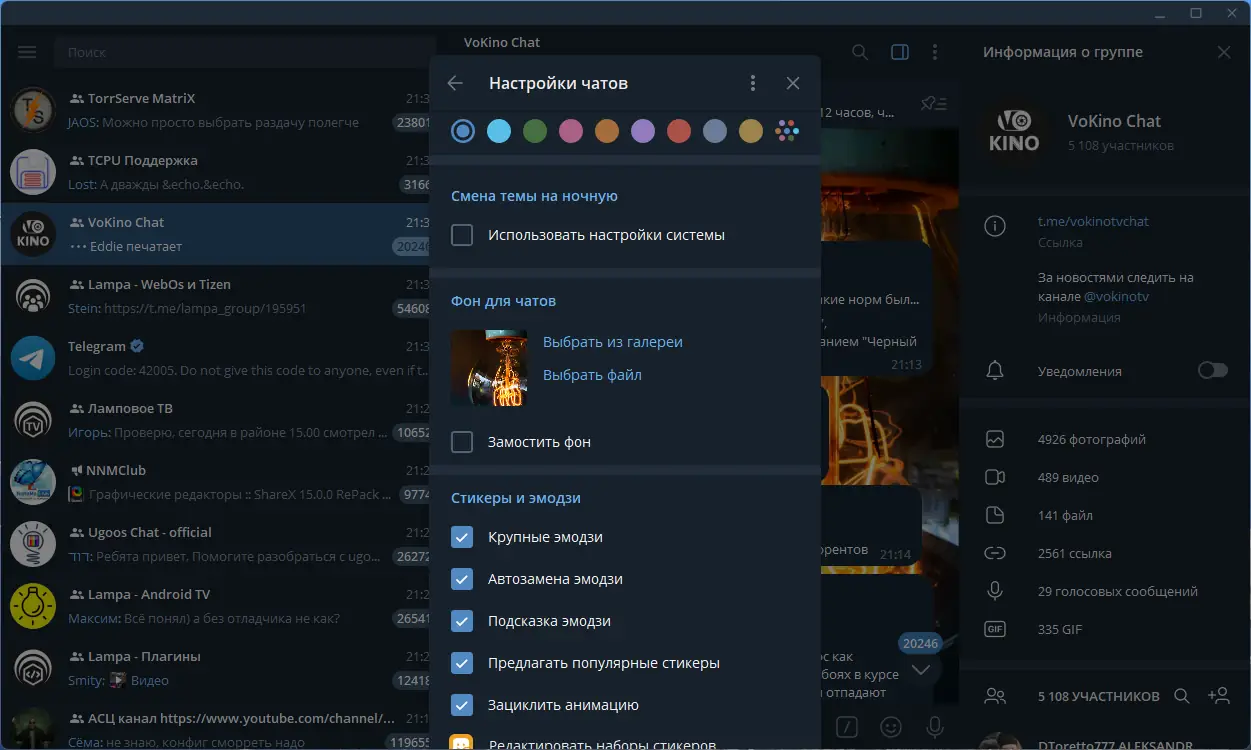Click the chat background thumbnail preview
The image size is (1251, 750).
click(x=489, y=367)
